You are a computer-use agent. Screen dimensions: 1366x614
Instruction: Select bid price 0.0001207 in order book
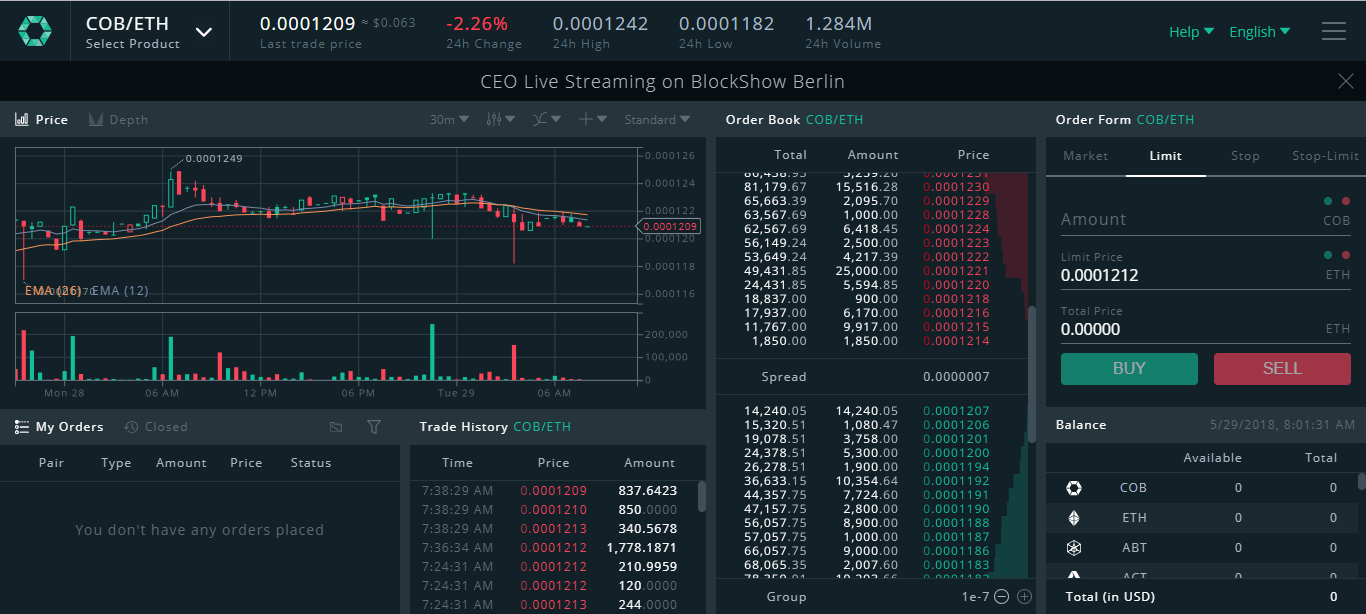[956, 411]
